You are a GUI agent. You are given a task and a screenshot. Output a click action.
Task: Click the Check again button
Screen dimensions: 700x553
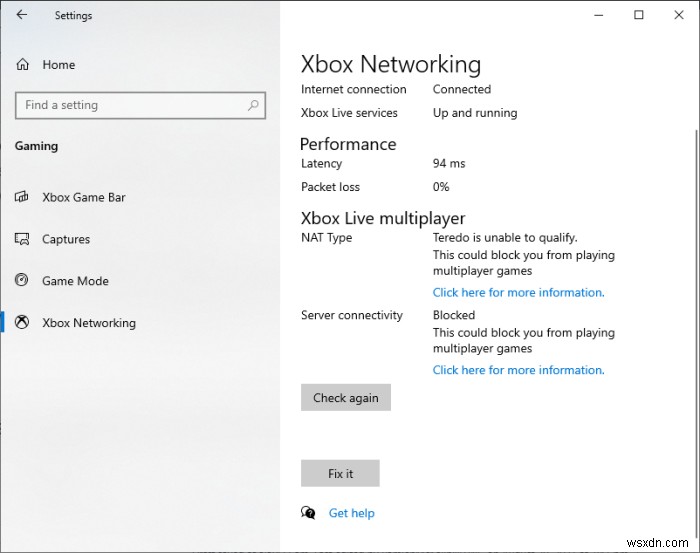(x=346, y=397)
